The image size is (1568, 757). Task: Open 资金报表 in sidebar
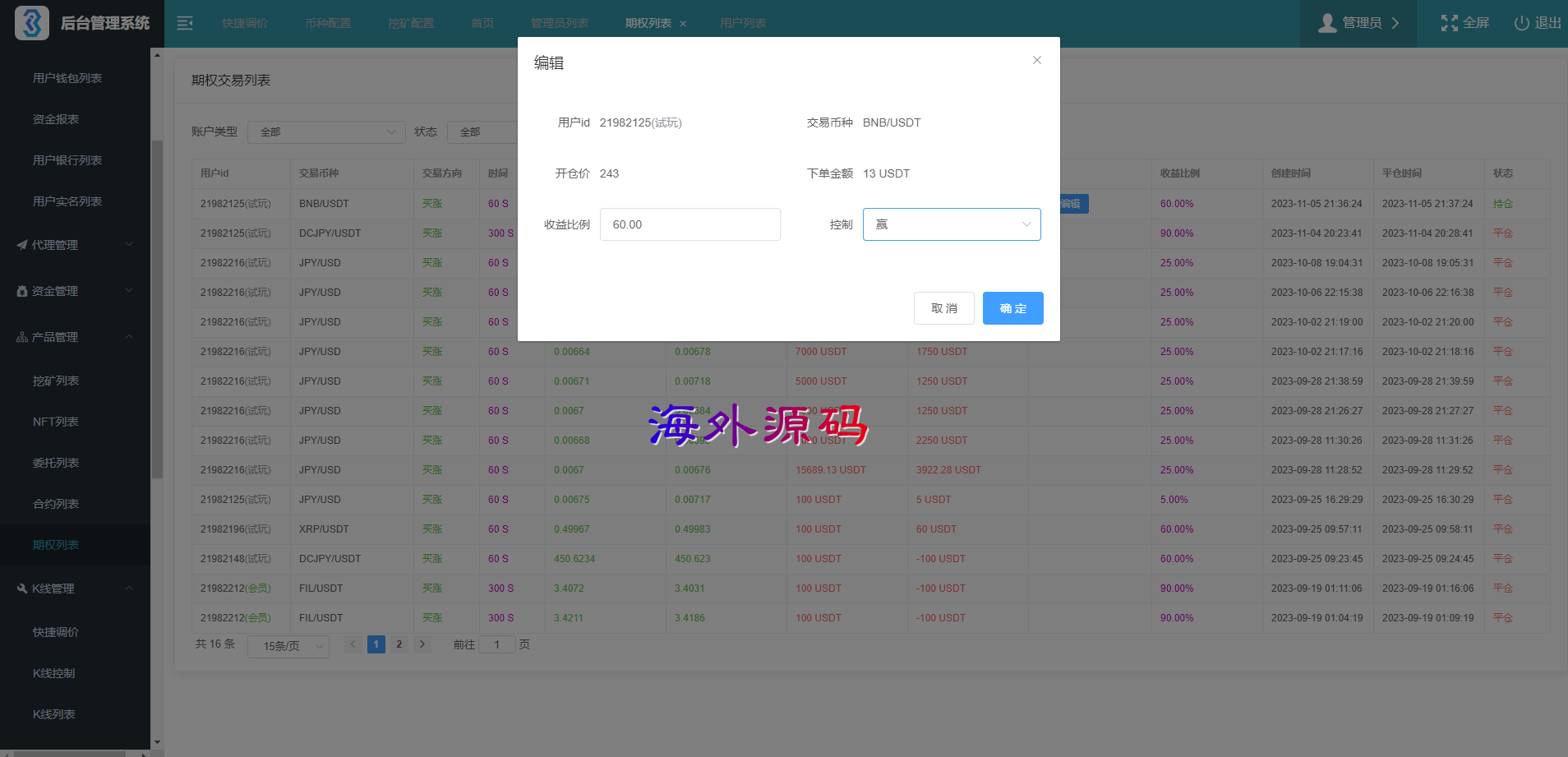(x=56, y=119)
